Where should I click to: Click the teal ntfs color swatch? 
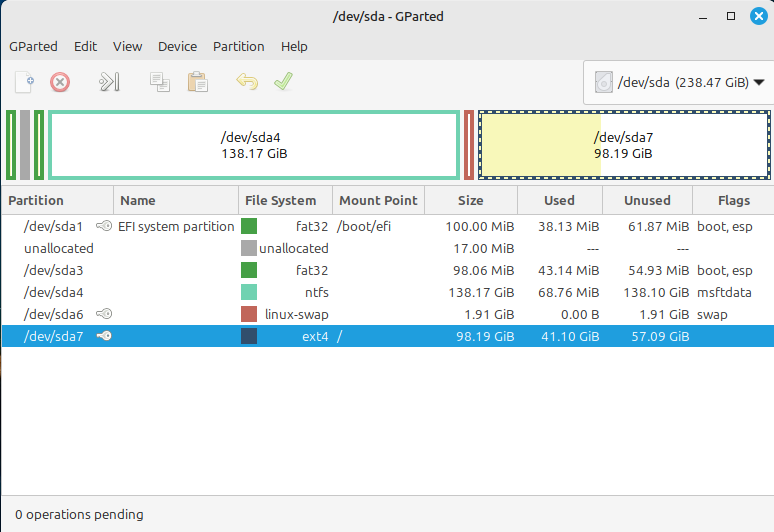click(249, 292)
